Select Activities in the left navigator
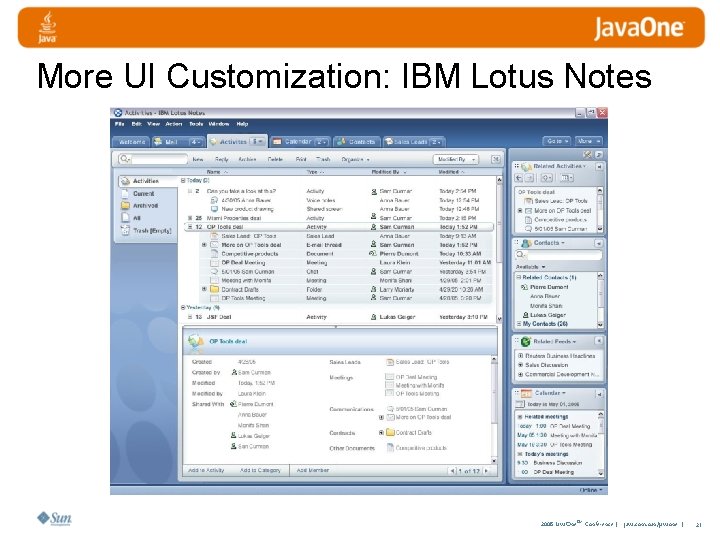720x540 pixels. pyautogui.click(x=147, y=181)
